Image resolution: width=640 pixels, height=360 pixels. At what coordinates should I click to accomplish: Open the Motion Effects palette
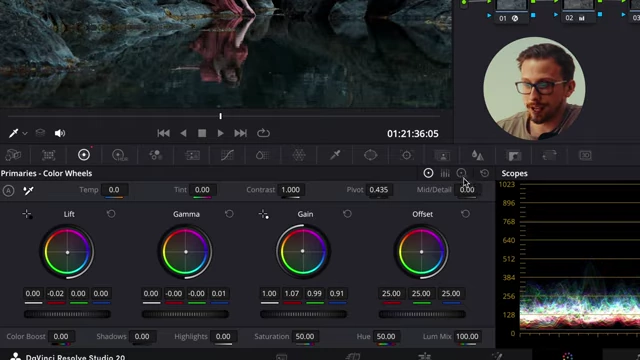pyautogui.click(x=192, y=155)
